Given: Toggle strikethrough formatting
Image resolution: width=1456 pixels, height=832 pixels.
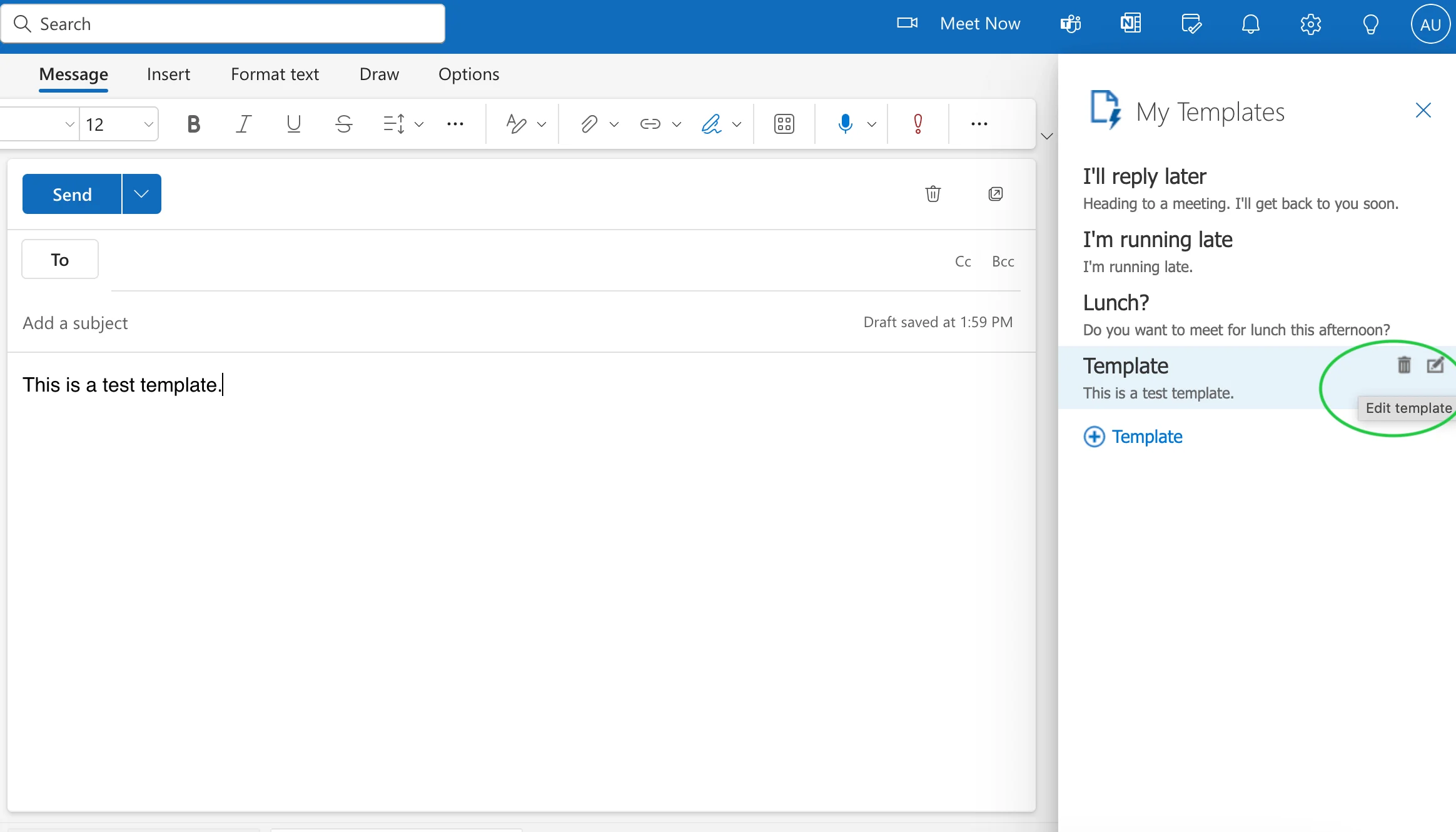Looking at the screenshot, I should (x=343, y=124).
